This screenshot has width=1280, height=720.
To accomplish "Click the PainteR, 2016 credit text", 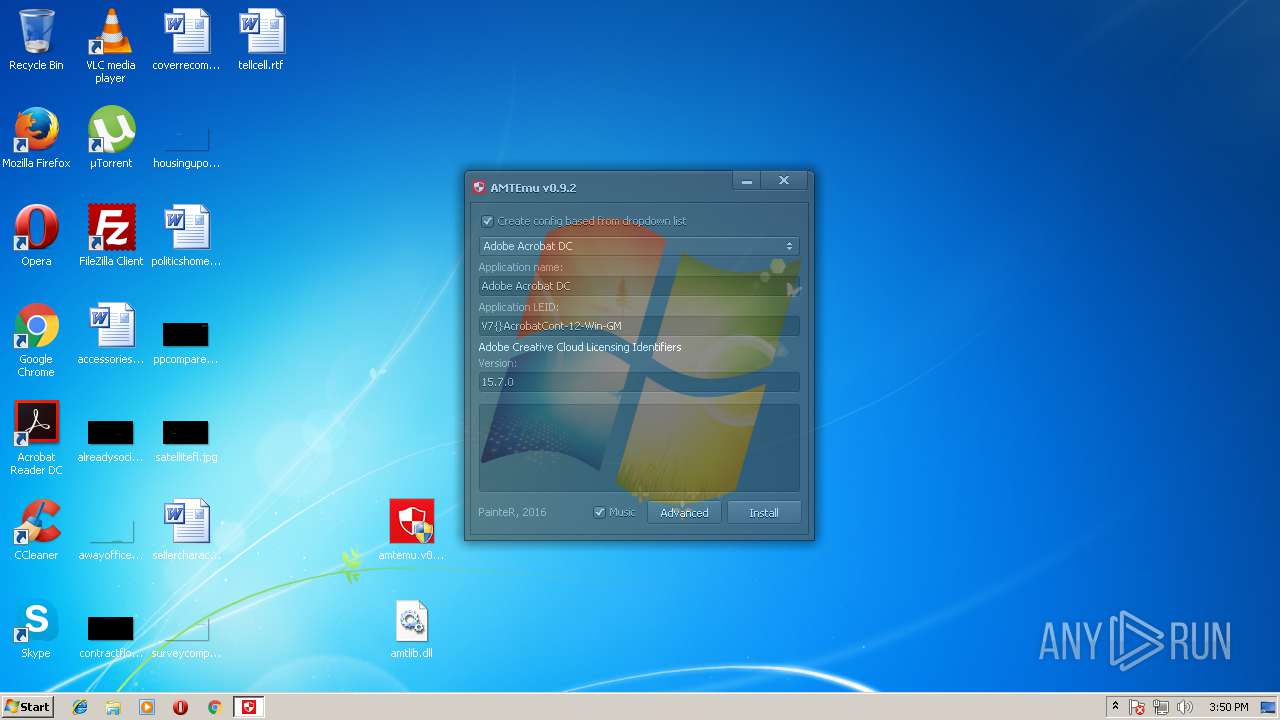I will [512, 512].
